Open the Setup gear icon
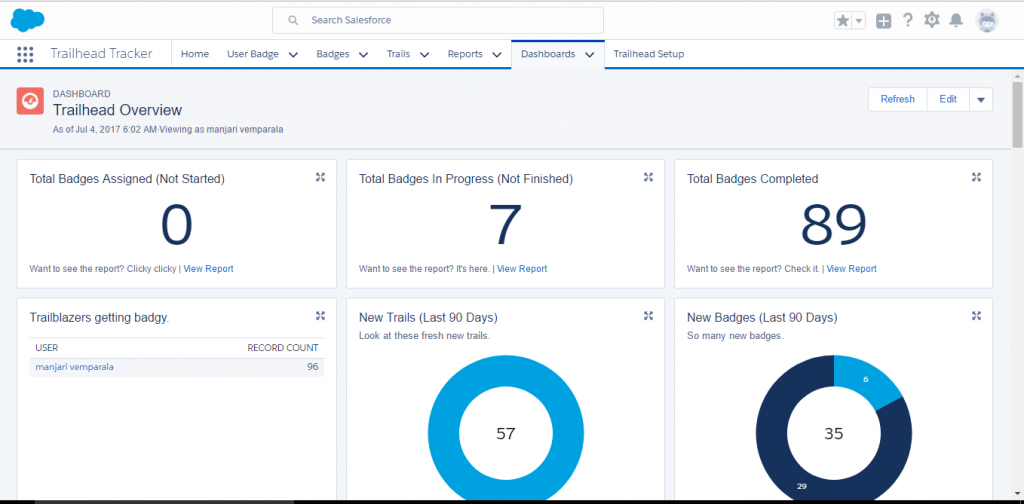 pos(931,20)
